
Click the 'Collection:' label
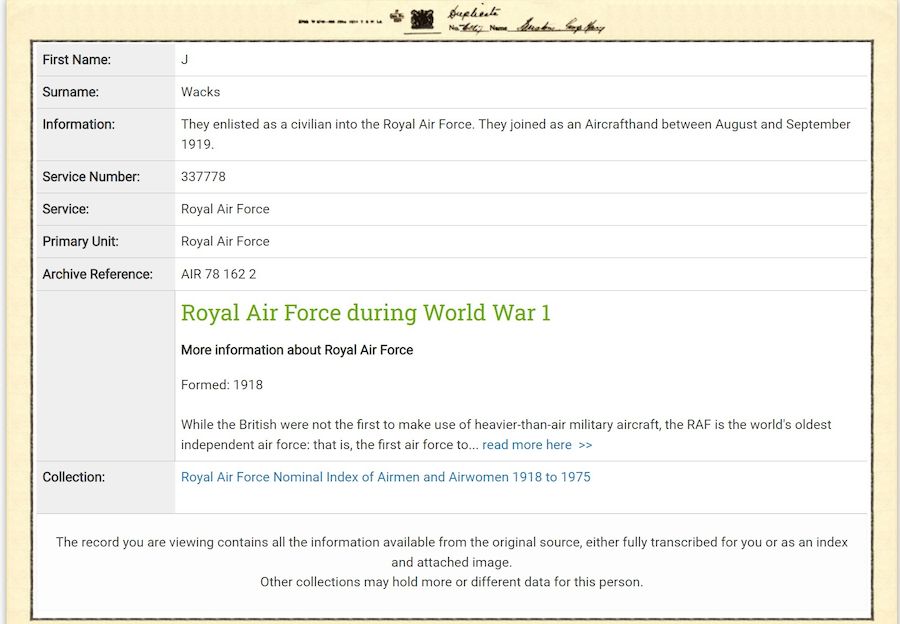click(x=73, y=477)
